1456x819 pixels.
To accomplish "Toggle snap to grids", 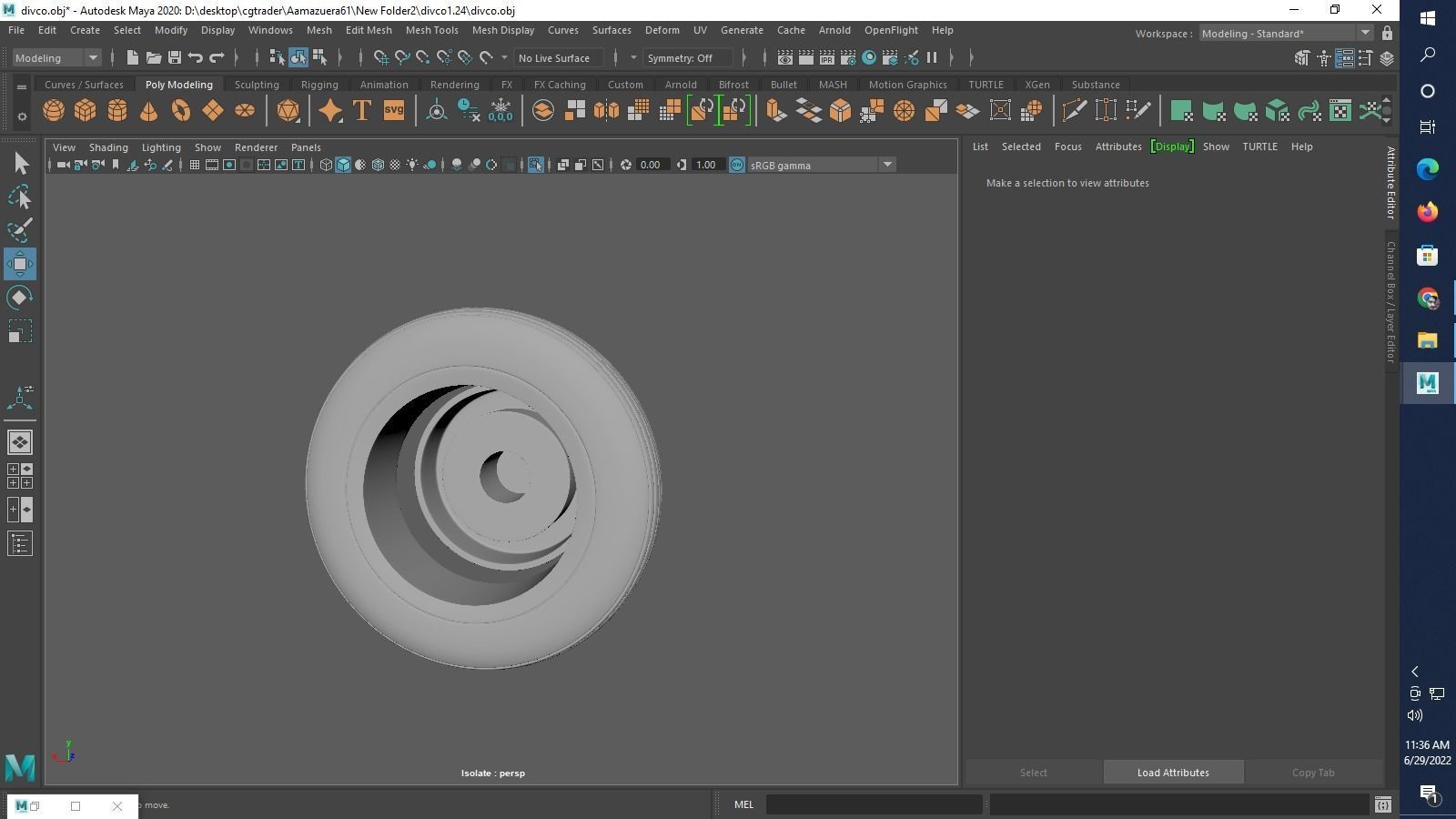I will [381, 57].
